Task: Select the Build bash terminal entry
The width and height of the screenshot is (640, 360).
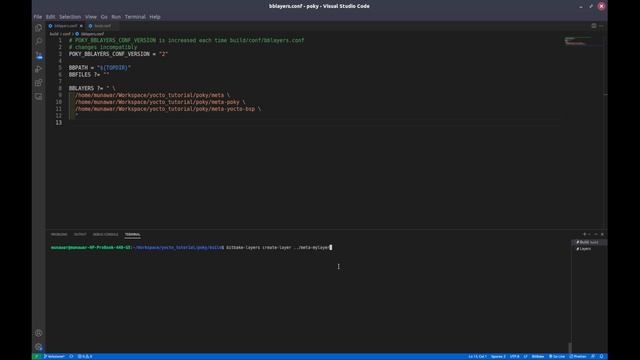Action: coord(588,242)
